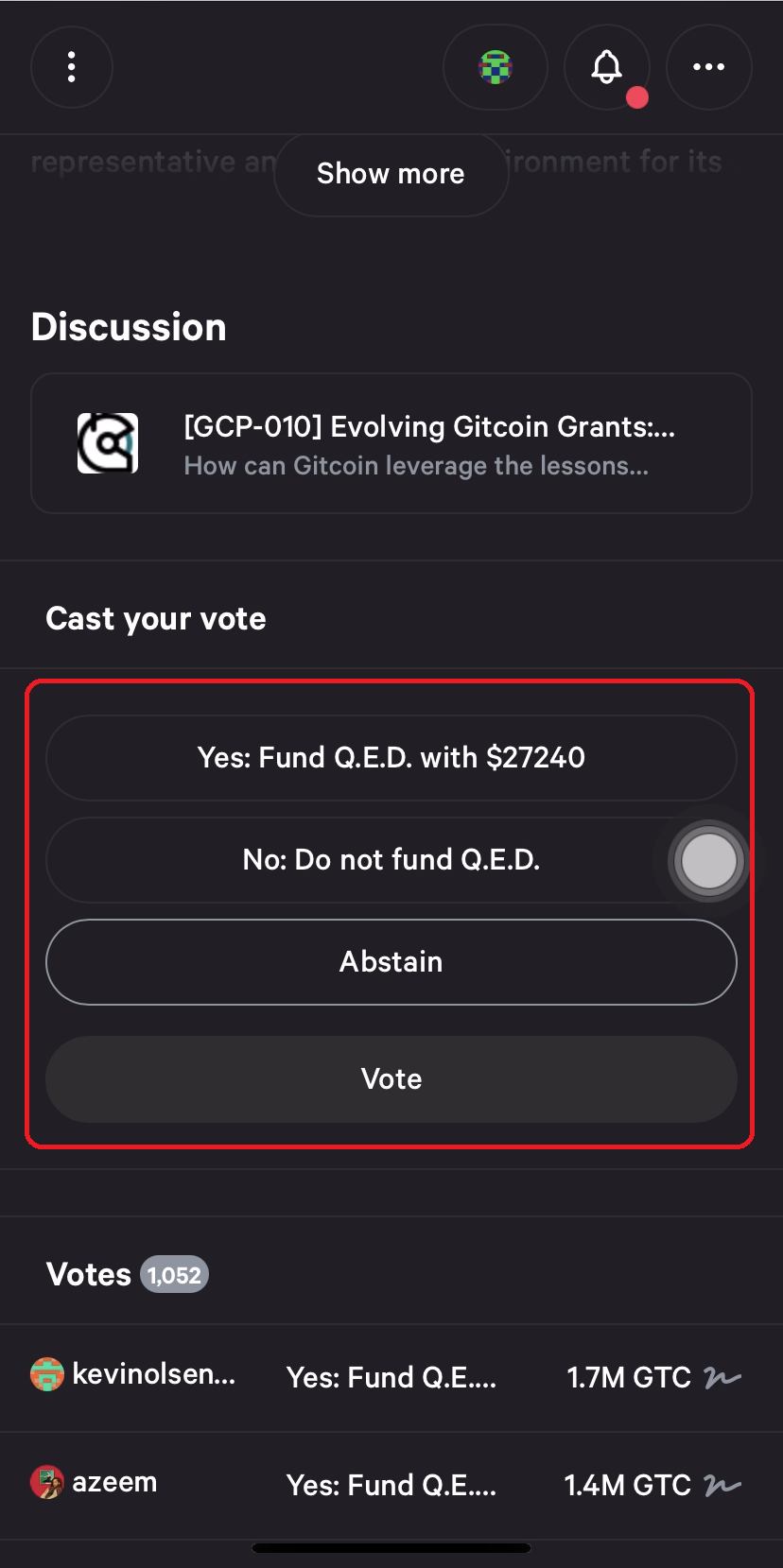Click the Gitcoin discussion logo

[x=108, y=443]
